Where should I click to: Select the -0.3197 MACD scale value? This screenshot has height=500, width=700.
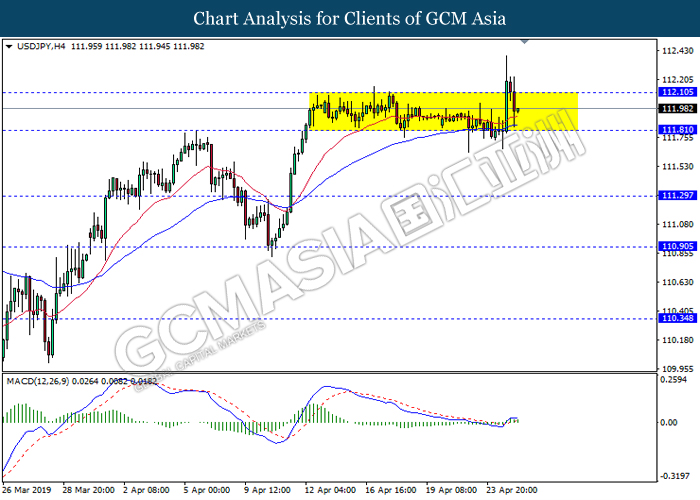pos(674,476)
